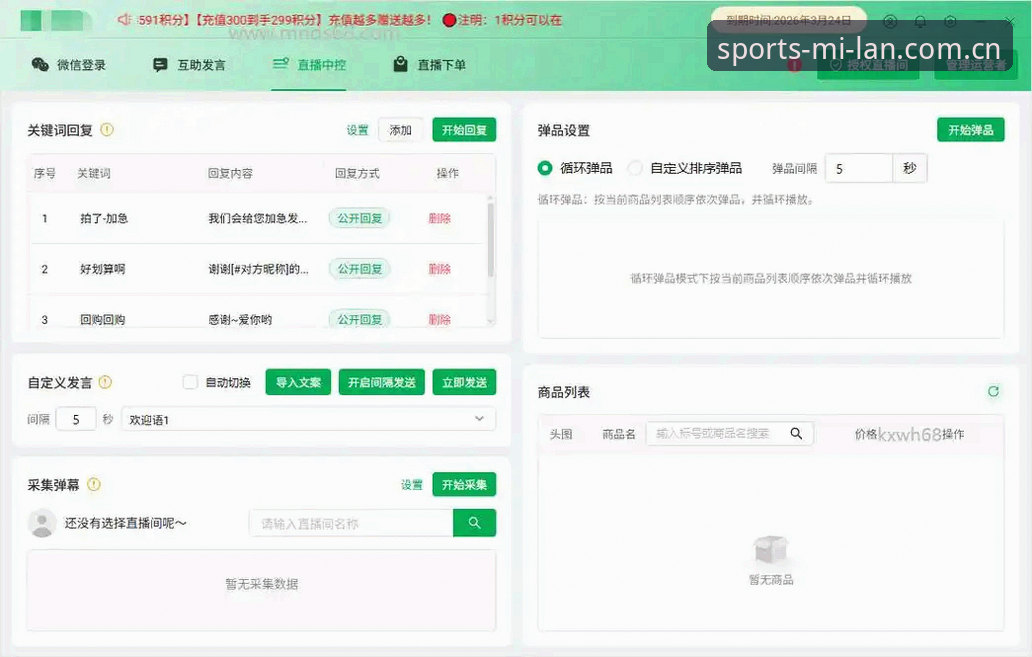Click the magnifier icon in product search
Screen dimensions: 1032x657
coord(796,433)
